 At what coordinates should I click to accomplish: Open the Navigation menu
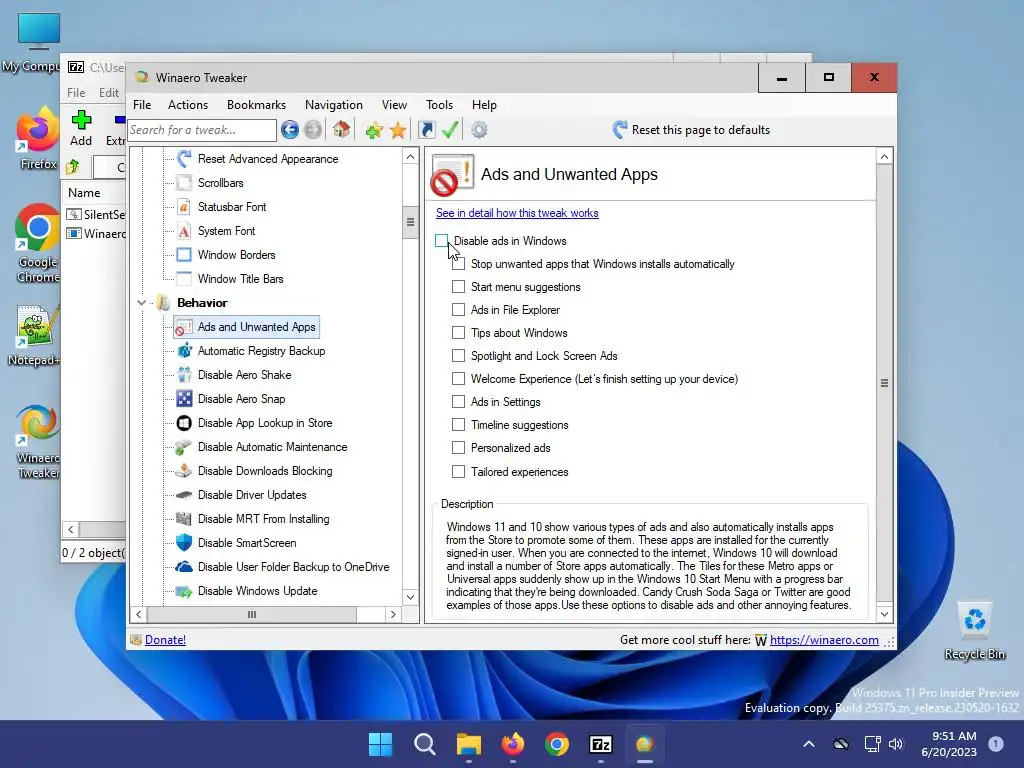pyautogui.click(x=334, y=104)
